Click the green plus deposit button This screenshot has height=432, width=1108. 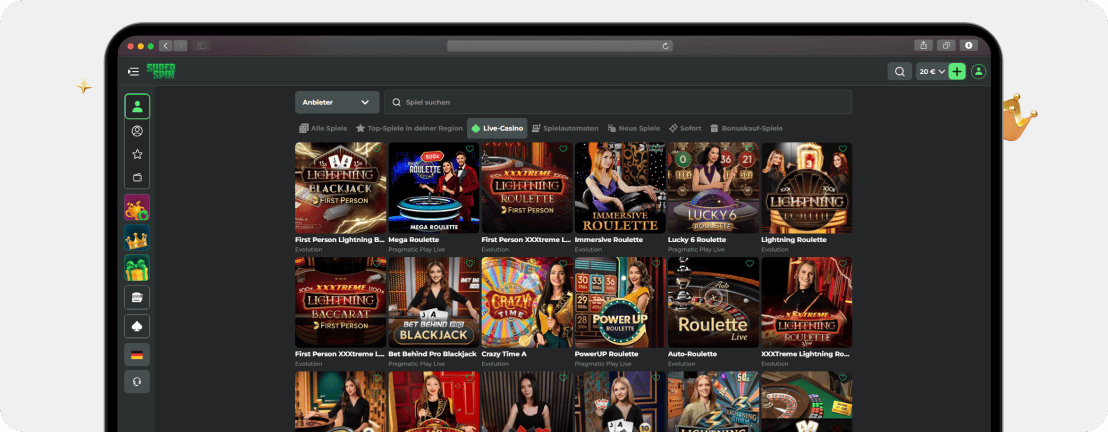pos(957,71)
